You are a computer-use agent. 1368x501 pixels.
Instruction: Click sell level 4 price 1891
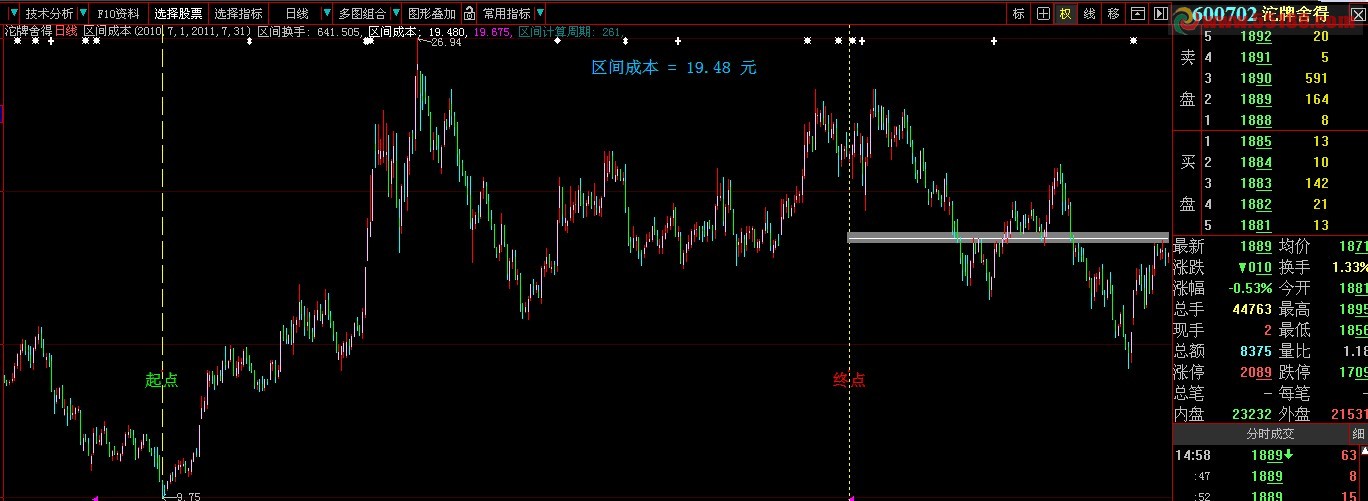[x=1256, y=58]
